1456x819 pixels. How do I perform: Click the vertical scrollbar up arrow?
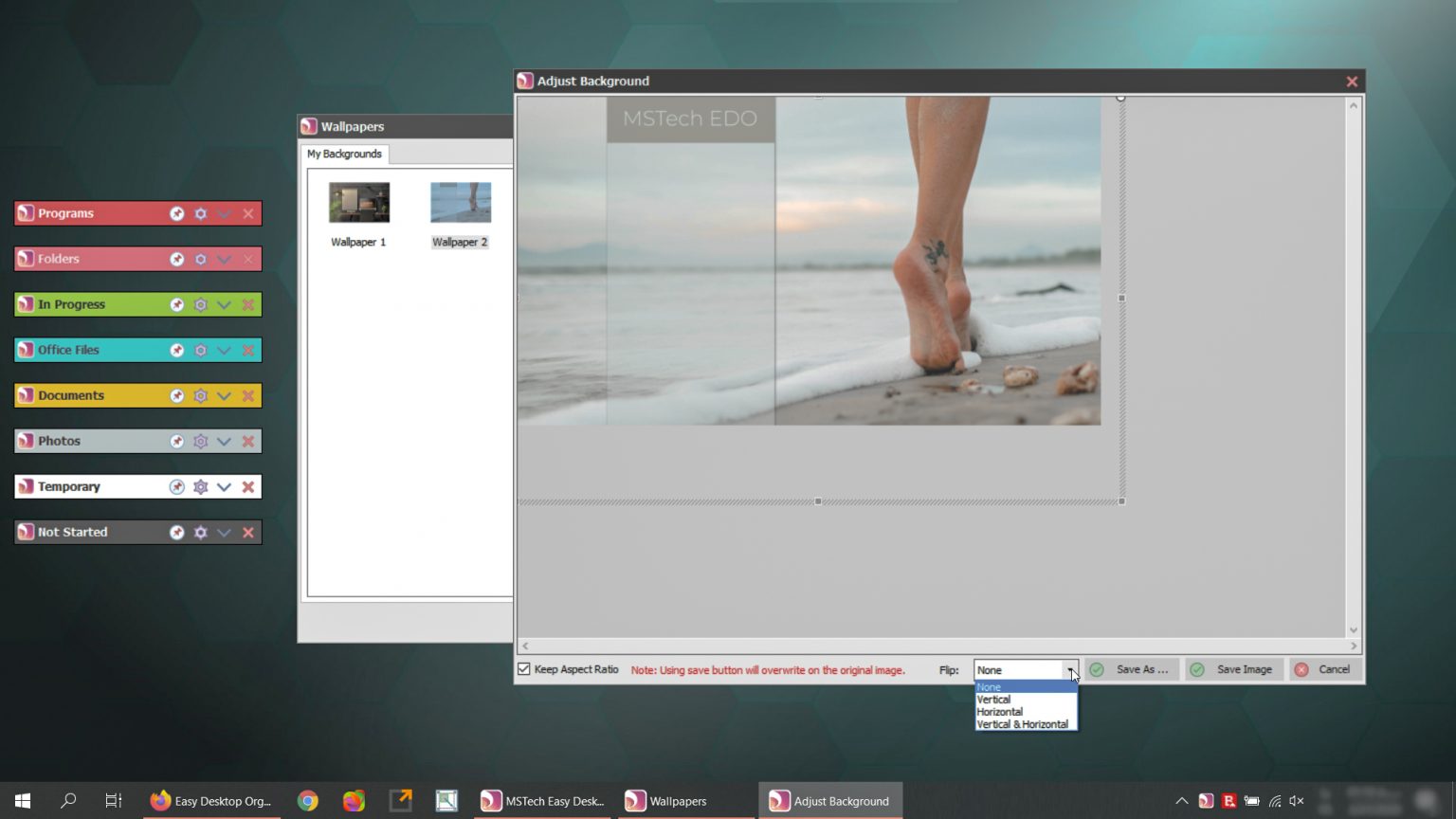click(1354, 105)
